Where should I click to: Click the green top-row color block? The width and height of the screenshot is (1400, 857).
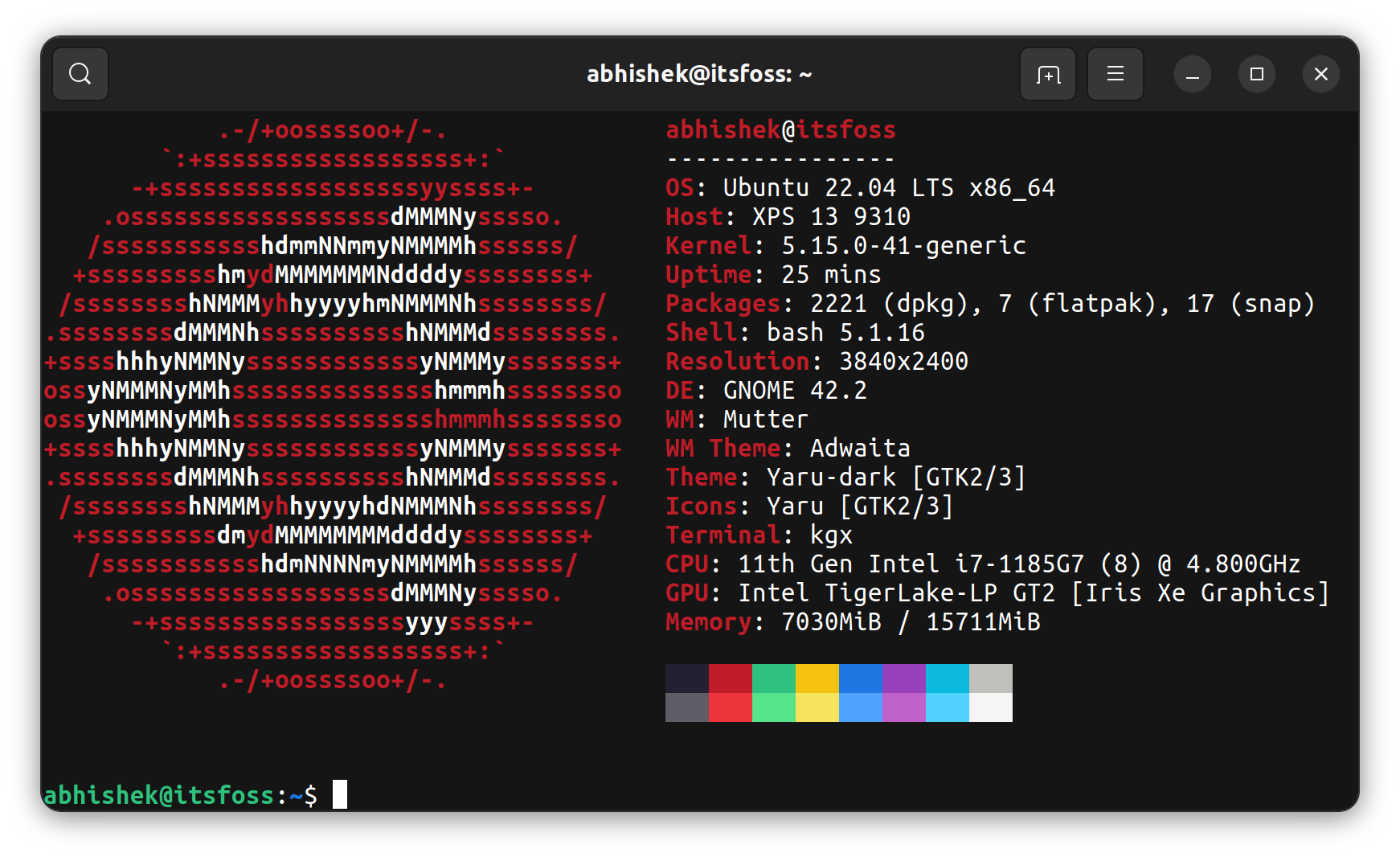(774, 679)
